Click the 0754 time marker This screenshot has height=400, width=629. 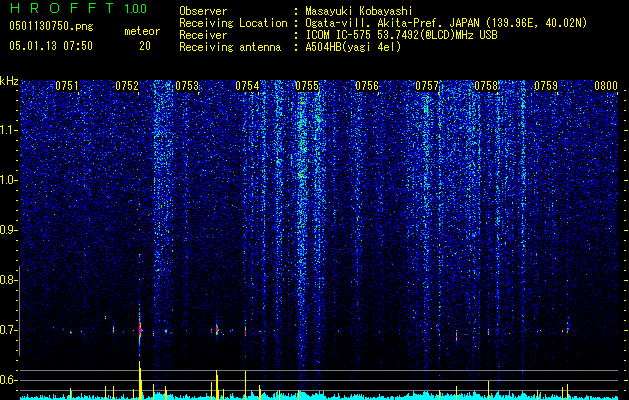(247, 86)
